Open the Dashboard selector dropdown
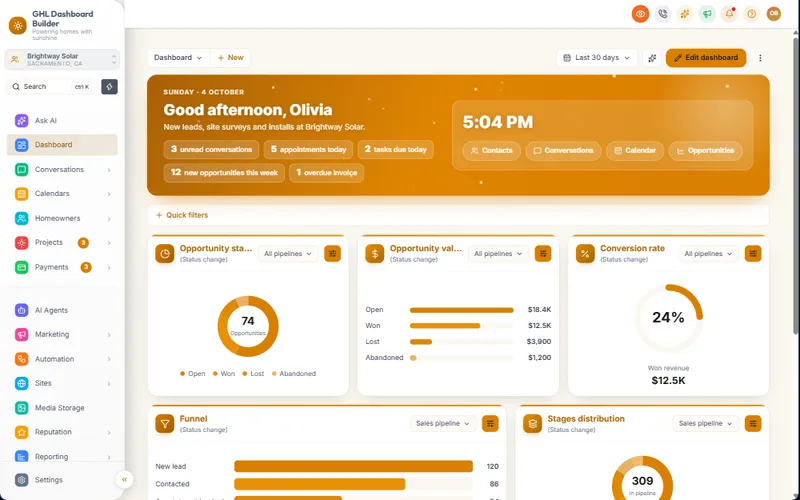The image size is (800, 500). tap(178, 58)
